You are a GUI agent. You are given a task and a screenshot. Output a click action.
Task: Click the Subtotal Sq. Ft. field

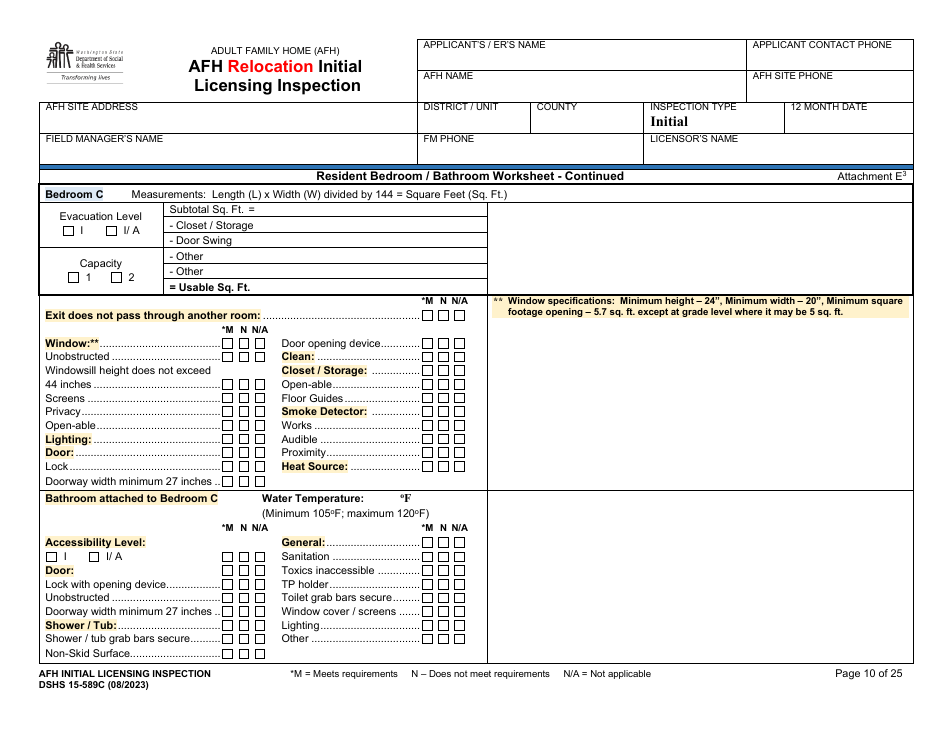click(x=350, y=211)
